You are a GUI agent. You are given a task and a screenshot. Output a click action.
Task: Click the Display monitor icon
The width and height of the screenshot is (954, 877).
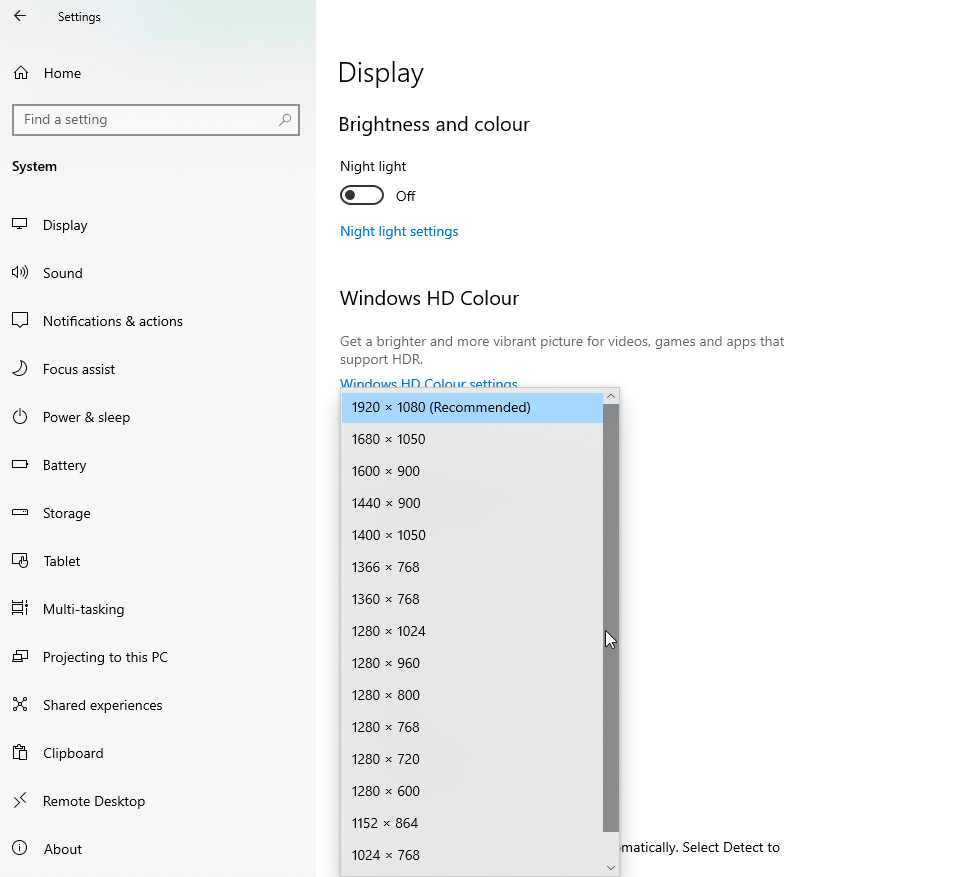point(20,225)
